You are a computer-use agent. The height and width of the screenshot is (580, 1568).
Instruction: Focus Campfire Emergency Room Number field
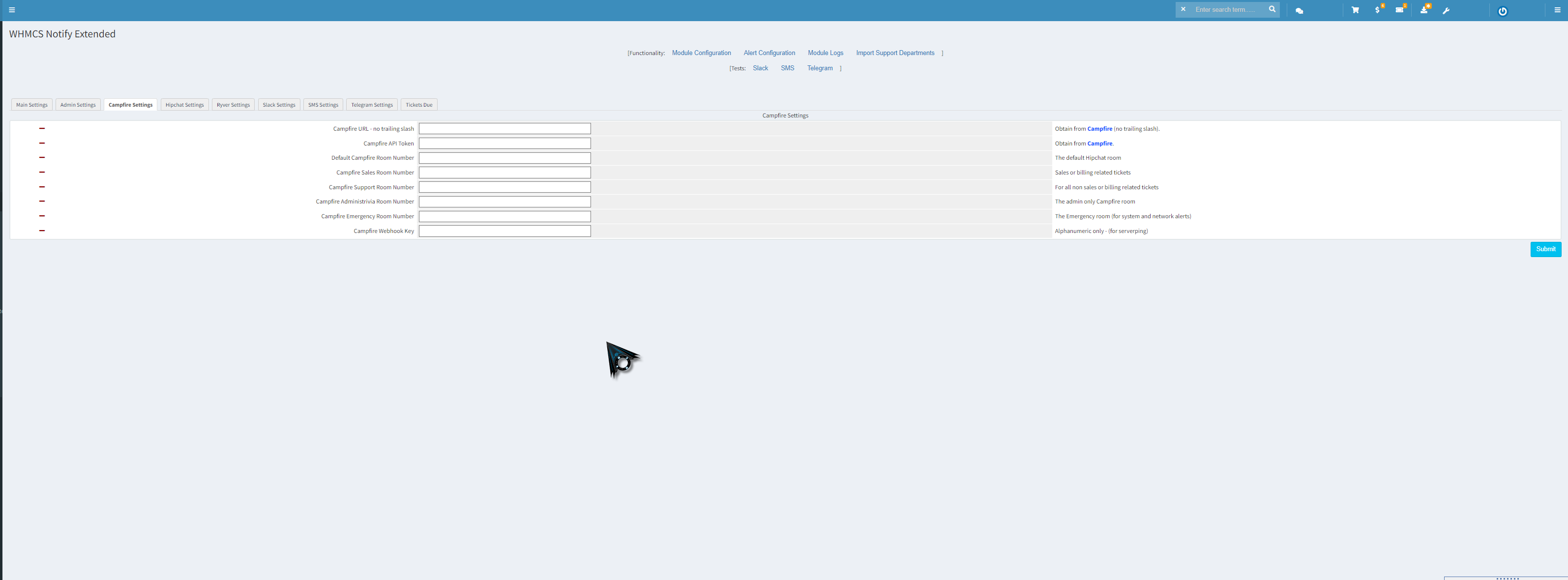(x=504, y=216)
